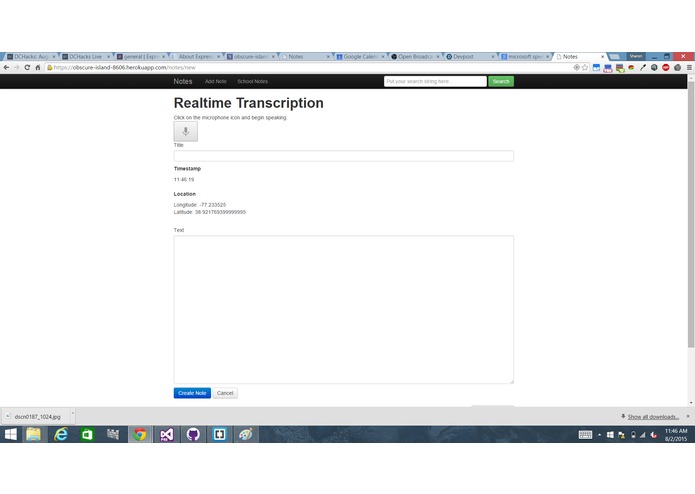Open GitHub Desktop from the taskbar
The image size is (695, 494).
coord(193,434)
